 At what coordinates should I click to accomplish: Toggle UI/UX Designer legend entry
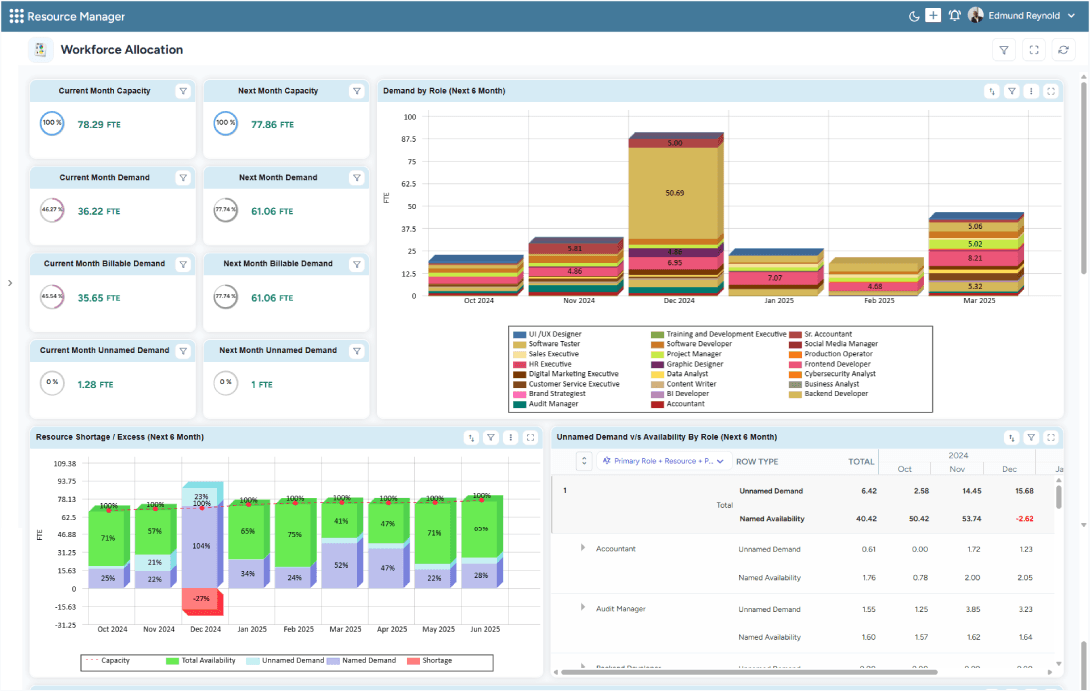pyautogui.click(x=548, y=334)
